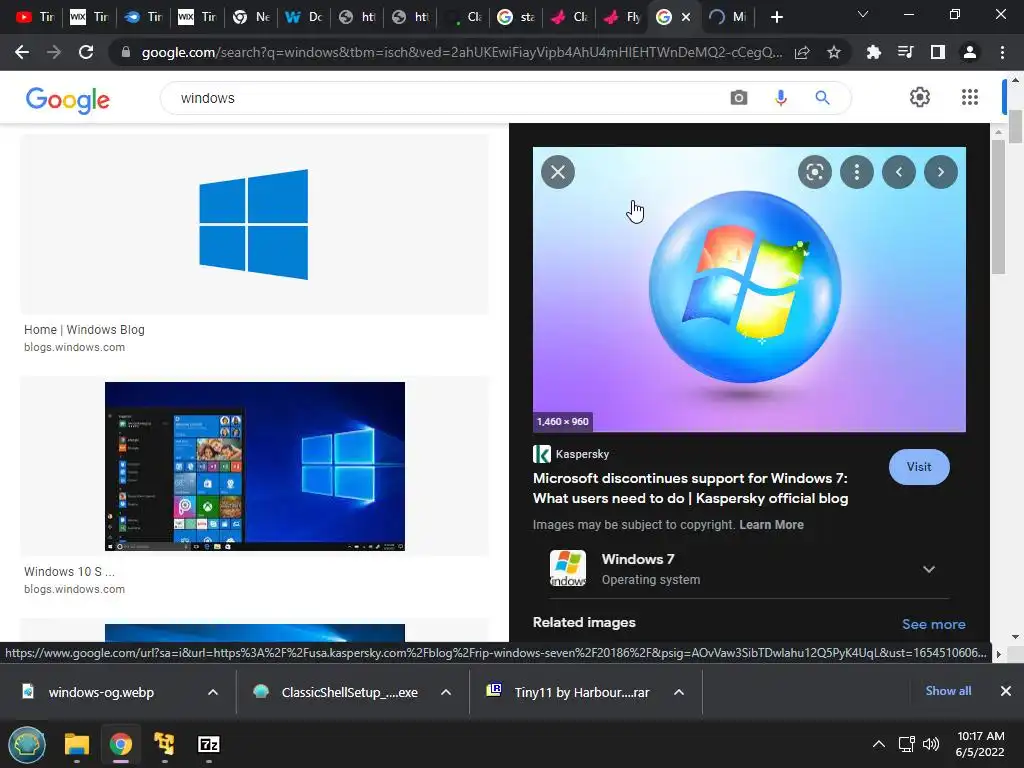Open Home | Windows Blog result title
Image resolution: width=1024 pixels, height=768 pixels.
pos(84,330)
